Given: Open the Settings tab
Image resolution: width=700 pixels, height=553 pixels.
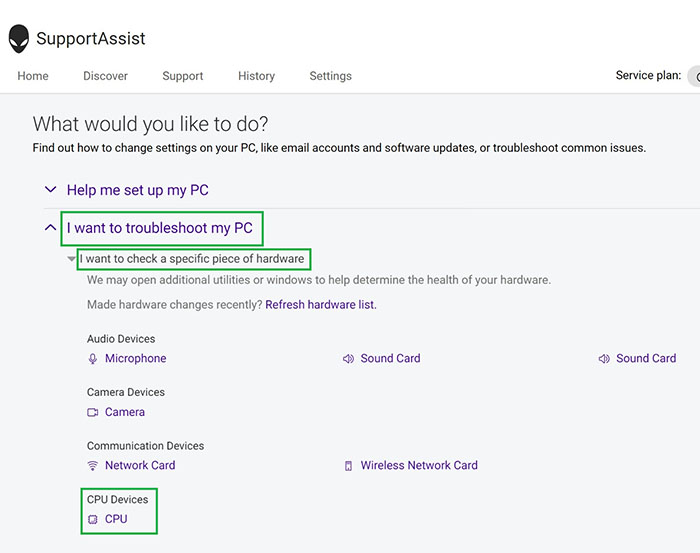Looking at the screenshot, I should click(x=330, y=76).
